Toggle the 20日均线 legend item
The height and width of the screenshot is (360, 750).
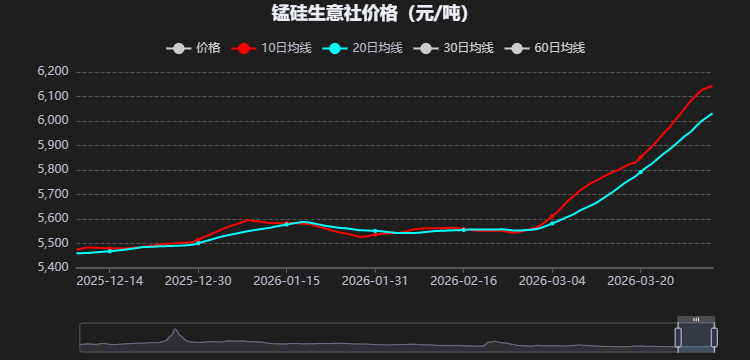[363, 48]
